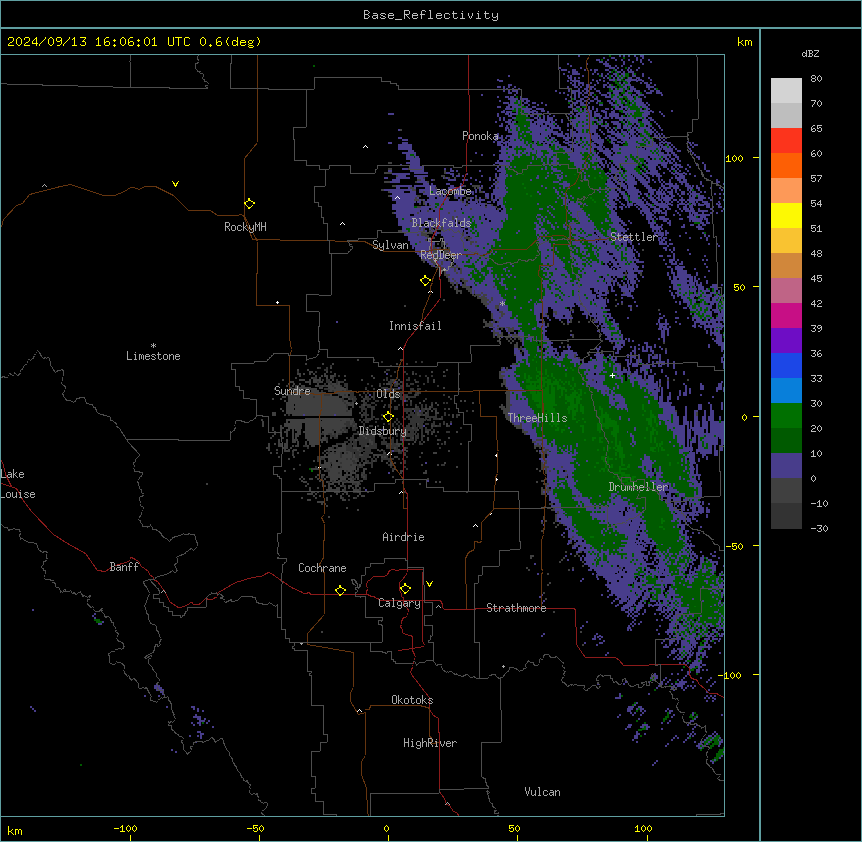Pick the red 65-60 dBZ legend swatch
Screen dimensions: 862x842
click(x=786, y=141)
